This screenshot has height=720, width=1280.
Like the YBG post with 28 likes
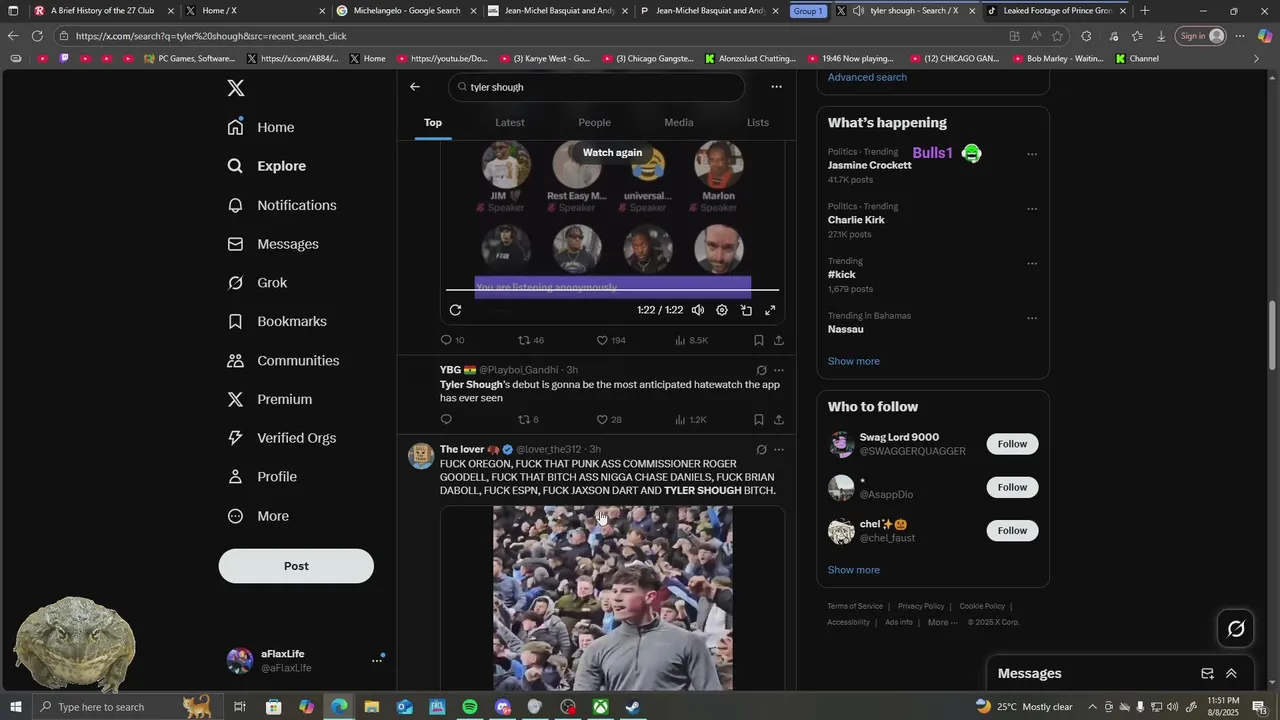pos(609,419)
